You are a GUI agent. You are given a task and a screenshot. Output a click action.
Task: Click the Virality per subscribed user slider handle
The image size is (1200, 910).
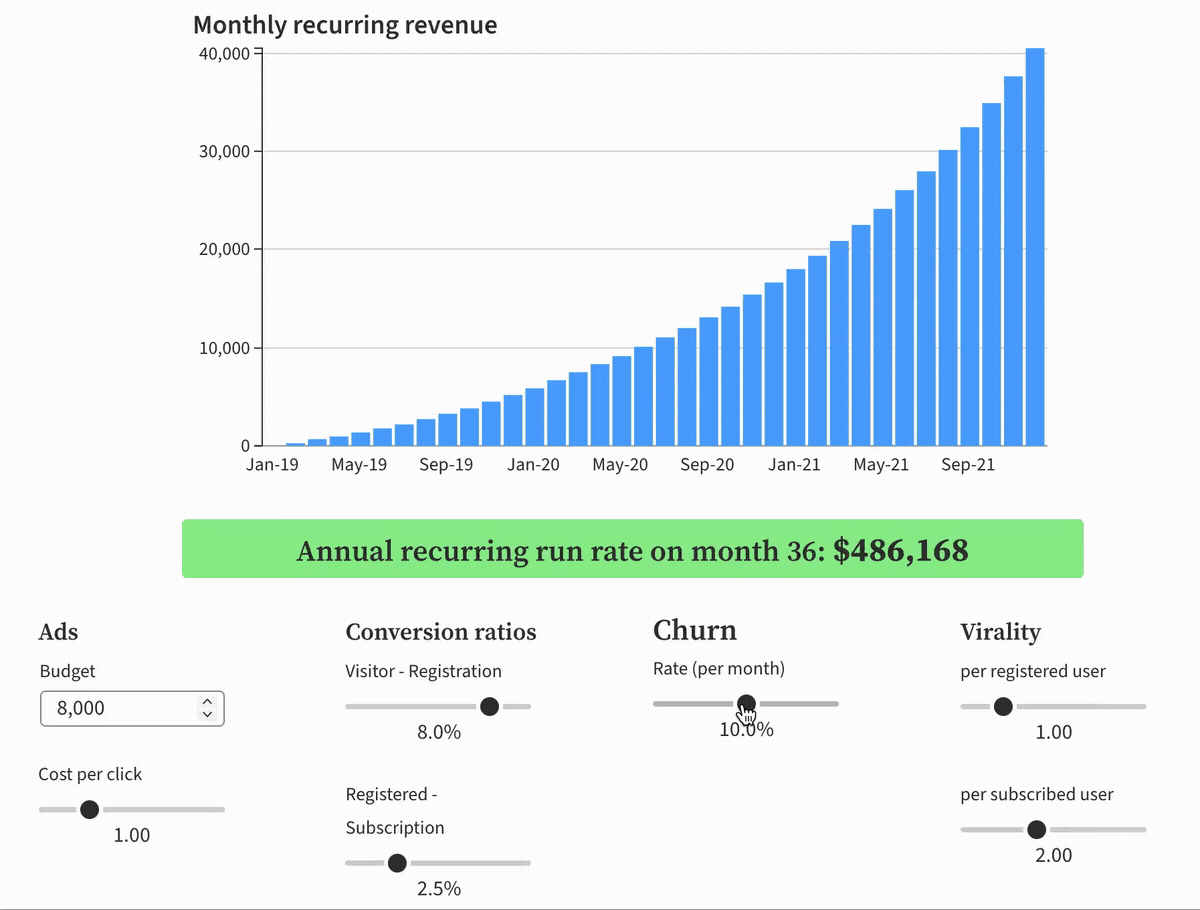pyautogui.click(x=1037, y=829)
